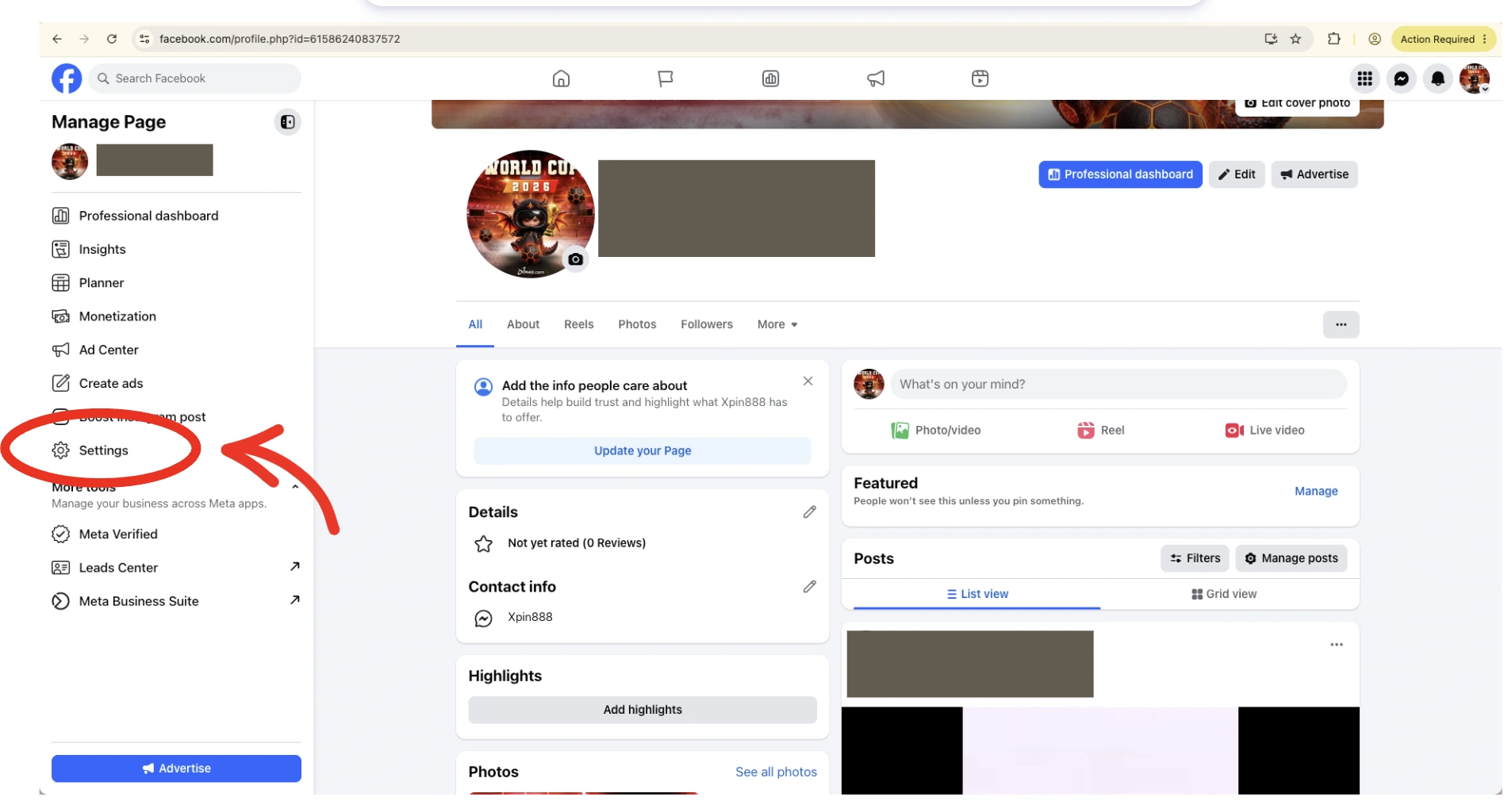Image resolution: width=1512 pixels, height=801 pixels.
Task: Expand the More tab dropdown
Action: click(x=777, y=324)
